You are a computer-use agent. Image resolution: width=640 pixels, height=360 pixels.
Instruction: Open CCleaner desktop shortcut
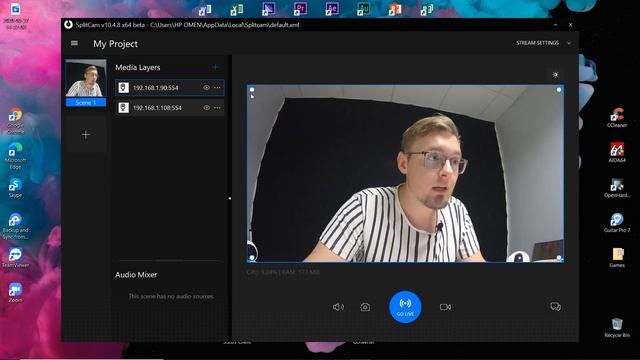point(617,118)
